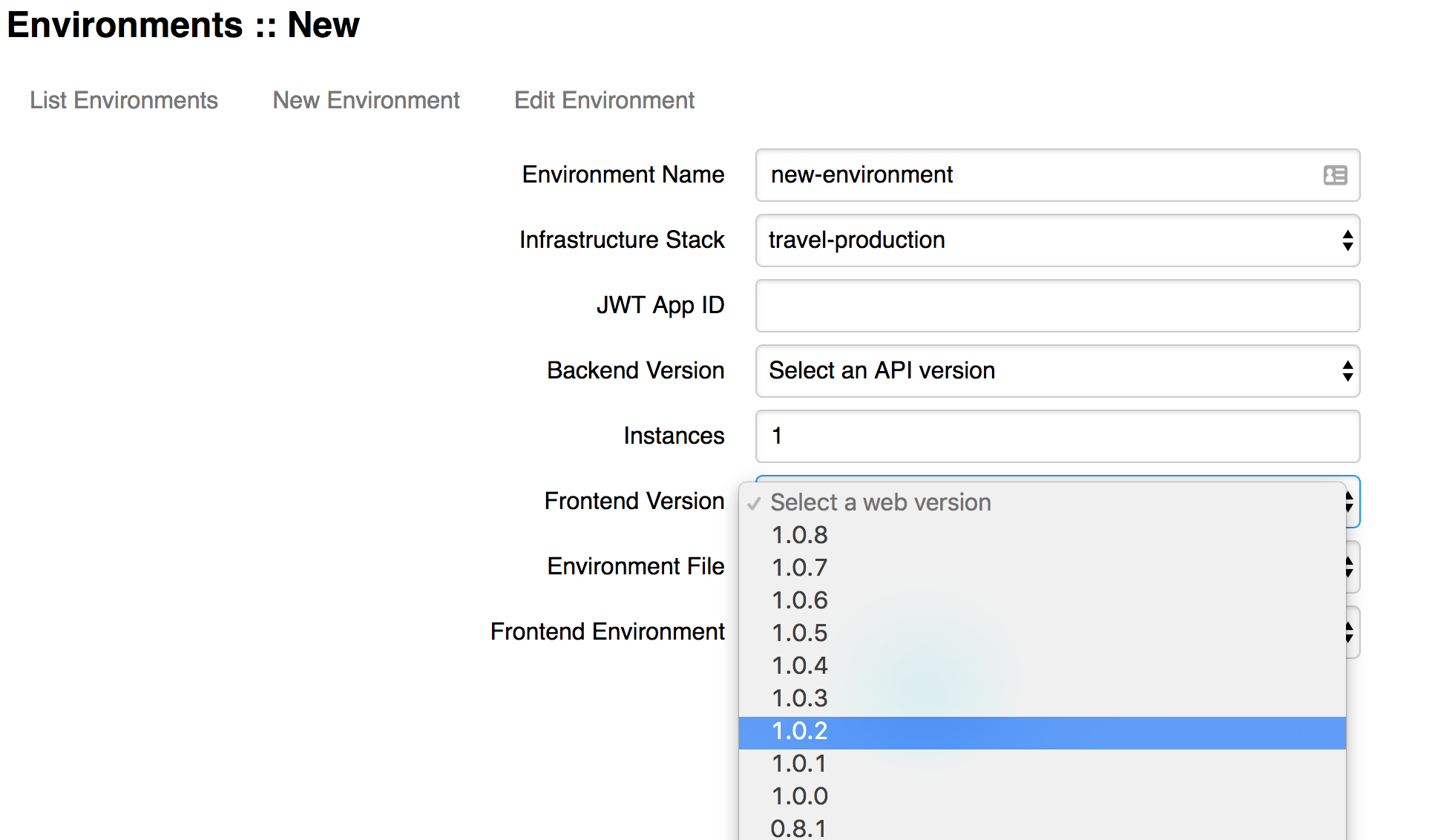Click the Environment Name text field
The width and height of the screenshot is (1438, 840).
coord(1039,175)
